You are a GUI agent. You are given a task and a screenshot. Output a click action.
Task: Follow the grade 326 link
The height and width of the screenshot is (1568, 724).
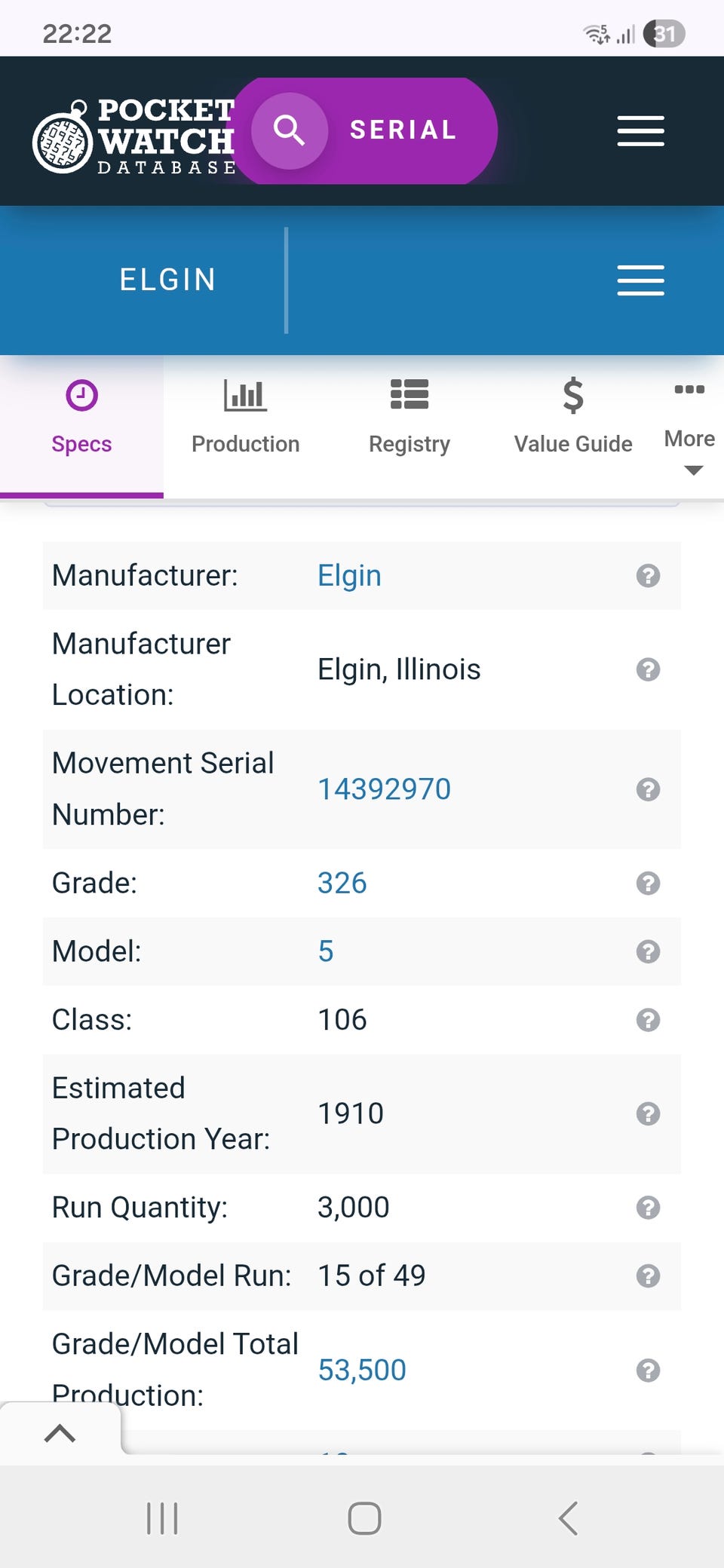click(x=342, y=883)
